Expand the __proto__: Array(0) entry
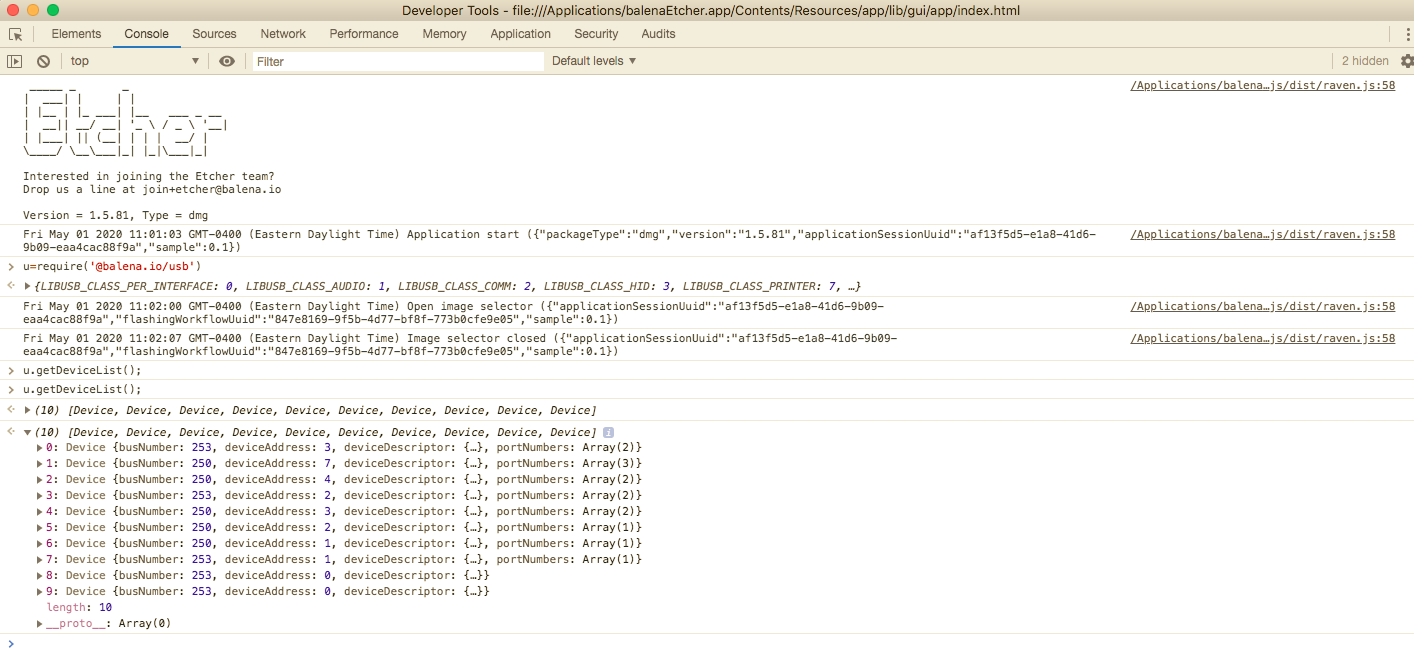This screenshot has width=1414, height=666. click(40, 624)
